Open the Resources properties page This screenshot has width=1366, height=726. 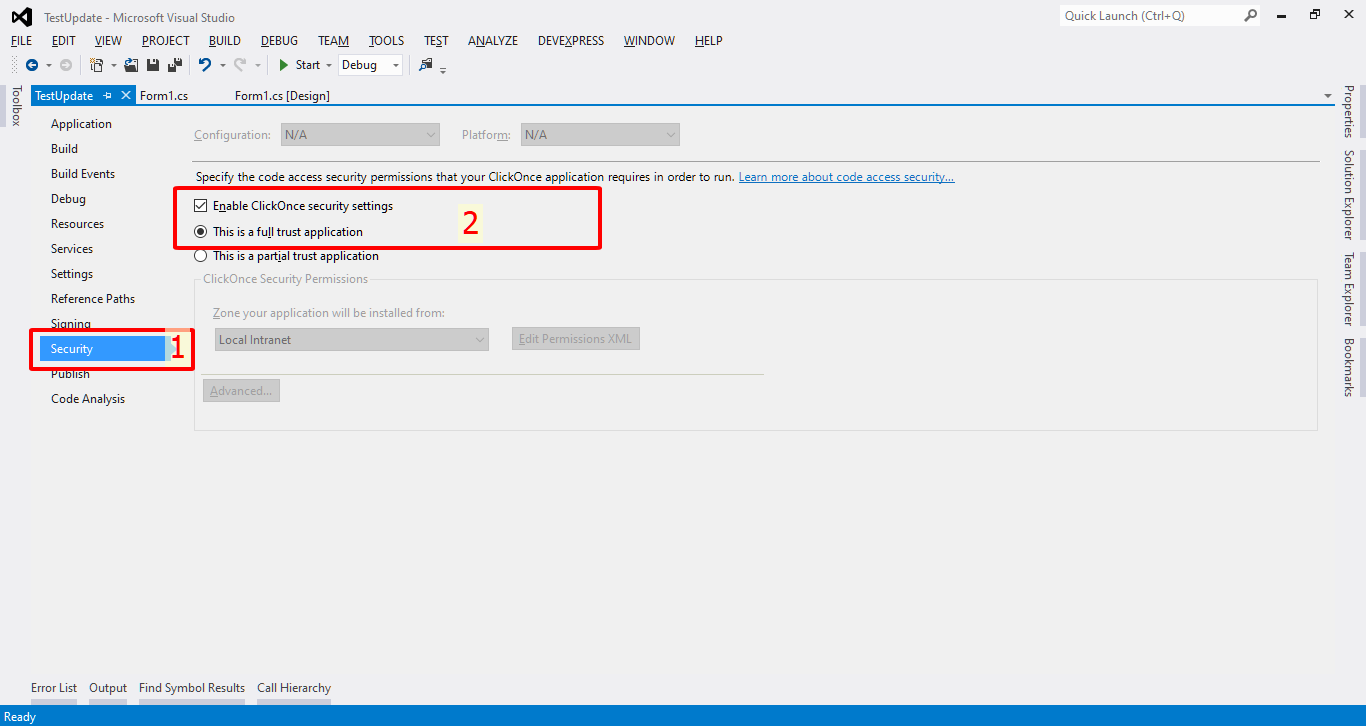(77, 224)
